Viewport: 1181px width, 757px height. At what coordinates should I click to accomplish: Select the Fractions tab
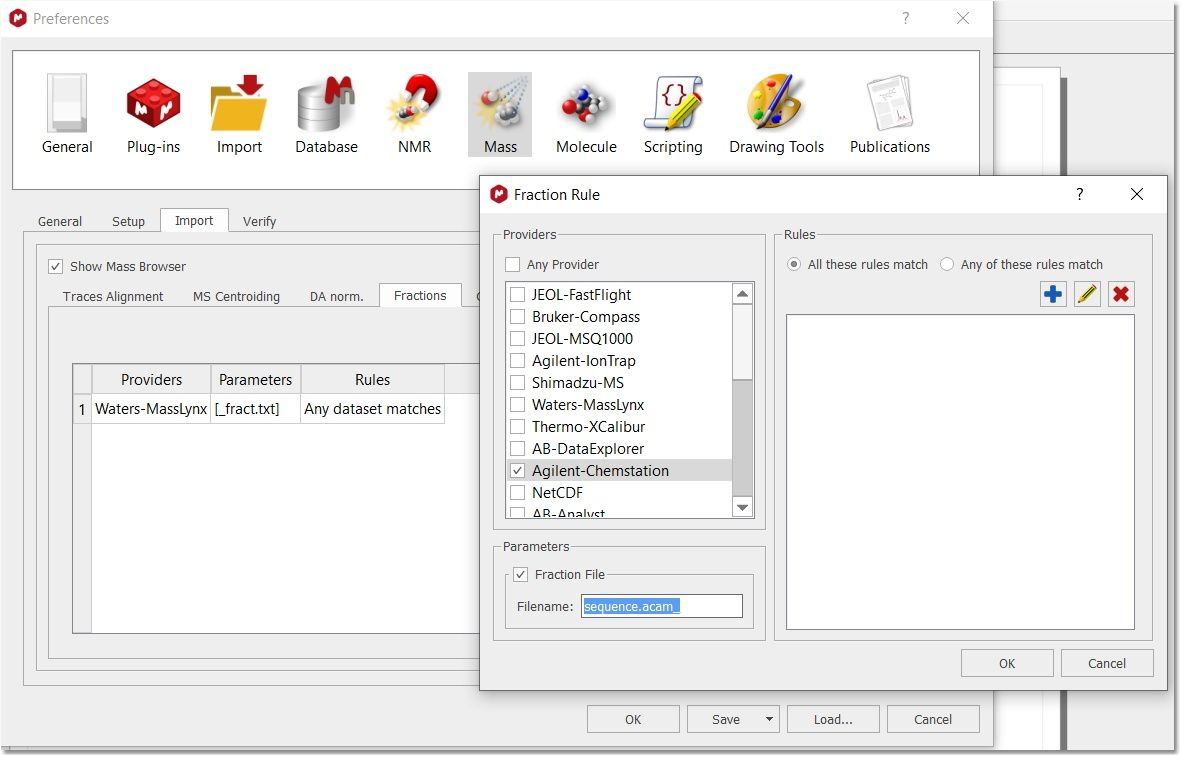pos(420,295)
